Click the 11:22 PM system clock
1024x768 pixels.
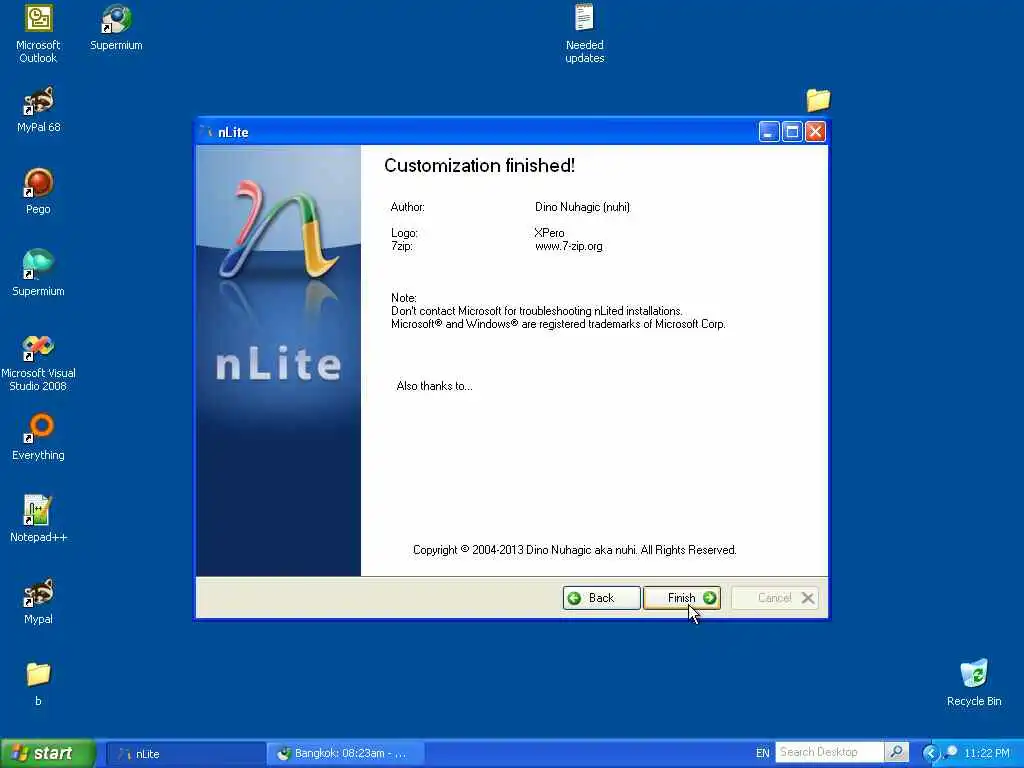point(987,753)
